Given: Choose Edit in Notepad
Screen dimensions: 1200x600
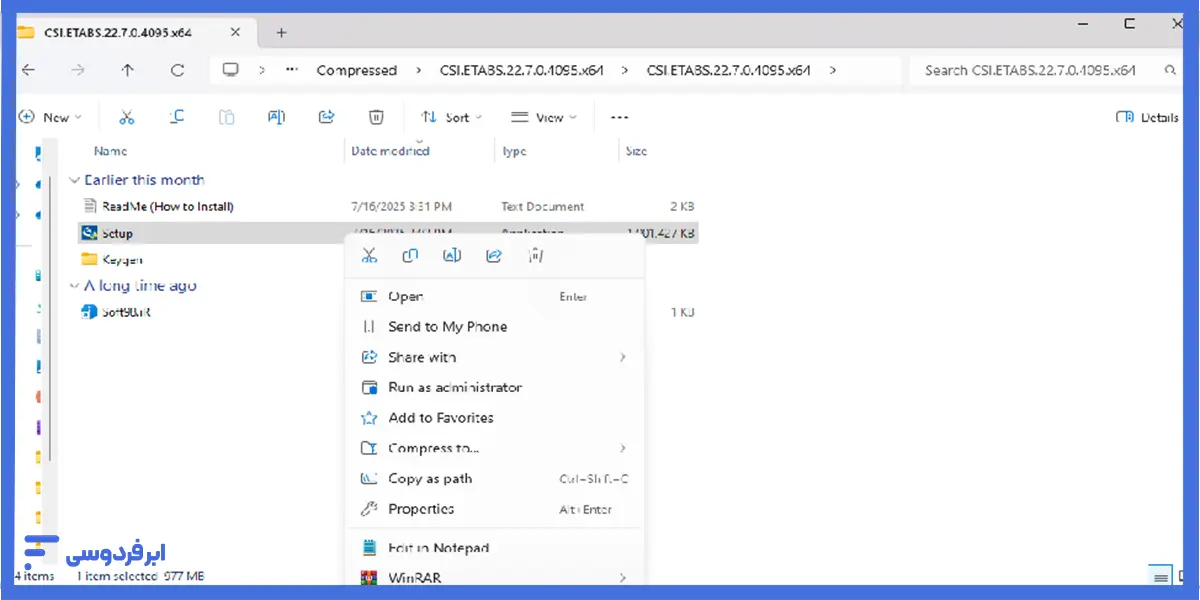Looking at the screenshot, I should 495,548.
